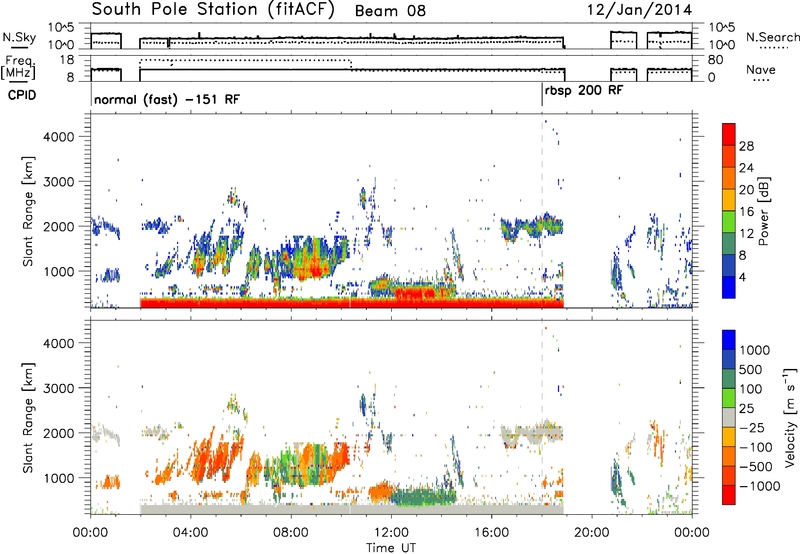Screen dimensions: 800x554
Task: Click the blue bottom segment of Power colorbar
Action: point(729,287)
